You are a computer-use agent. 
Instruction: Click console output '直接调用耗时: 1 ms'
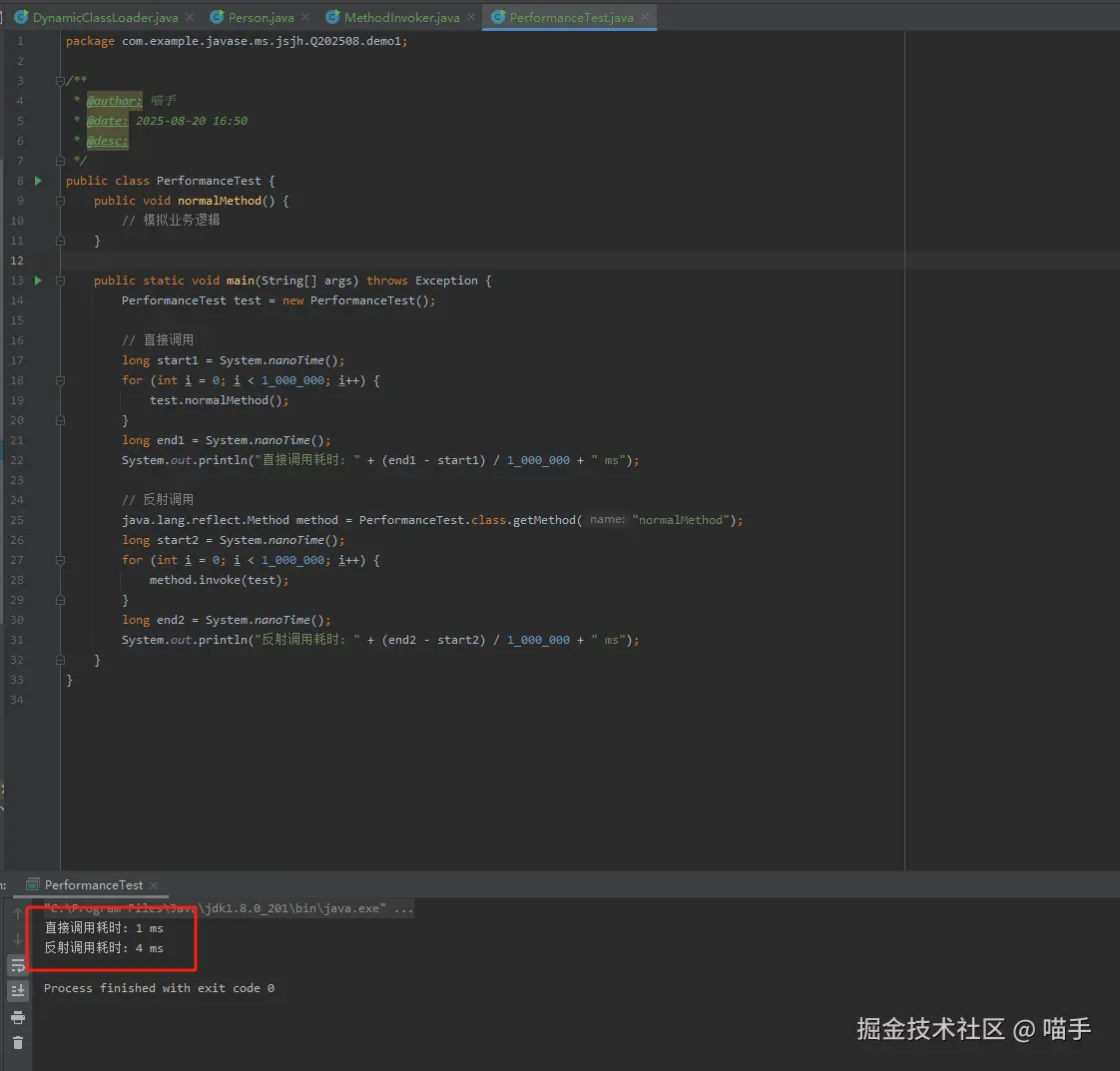click(x=104, y=928)
